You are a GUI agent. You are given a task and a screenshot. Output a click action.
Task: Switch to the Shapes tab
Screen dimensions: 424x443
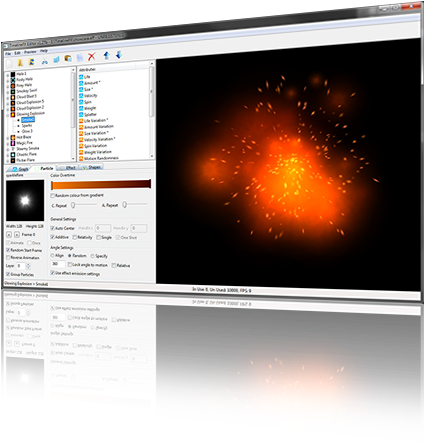pyautogui.click(x=91, y=167)
